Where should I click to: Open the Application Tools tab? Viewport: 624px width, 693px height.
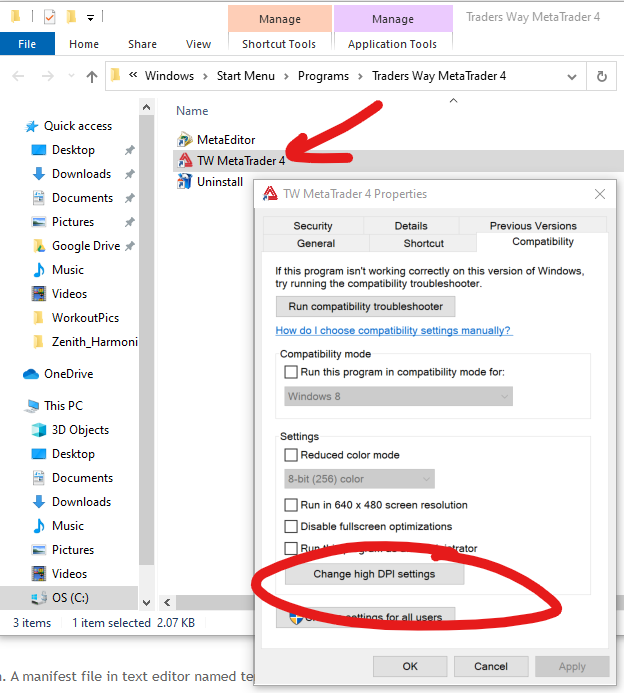pyautogui.click(x=392, y=44)
